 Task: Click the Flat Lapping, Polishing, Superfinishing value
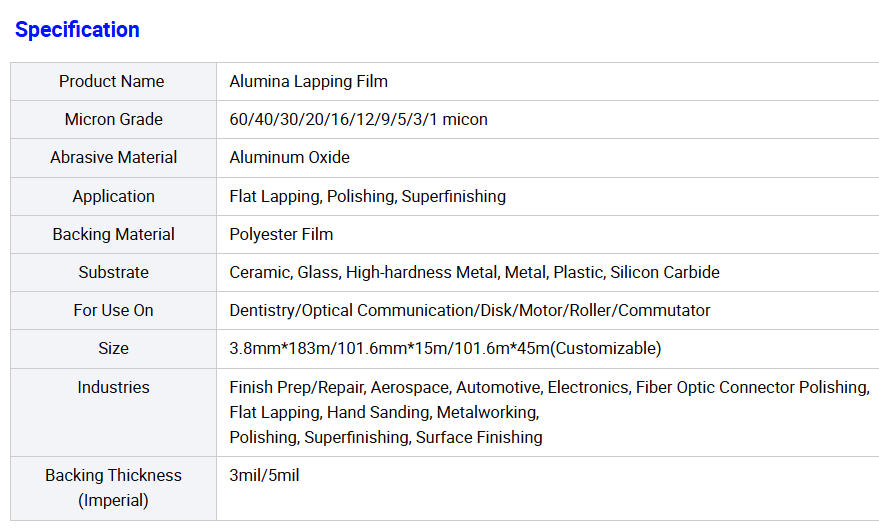[x=367, y=196]
